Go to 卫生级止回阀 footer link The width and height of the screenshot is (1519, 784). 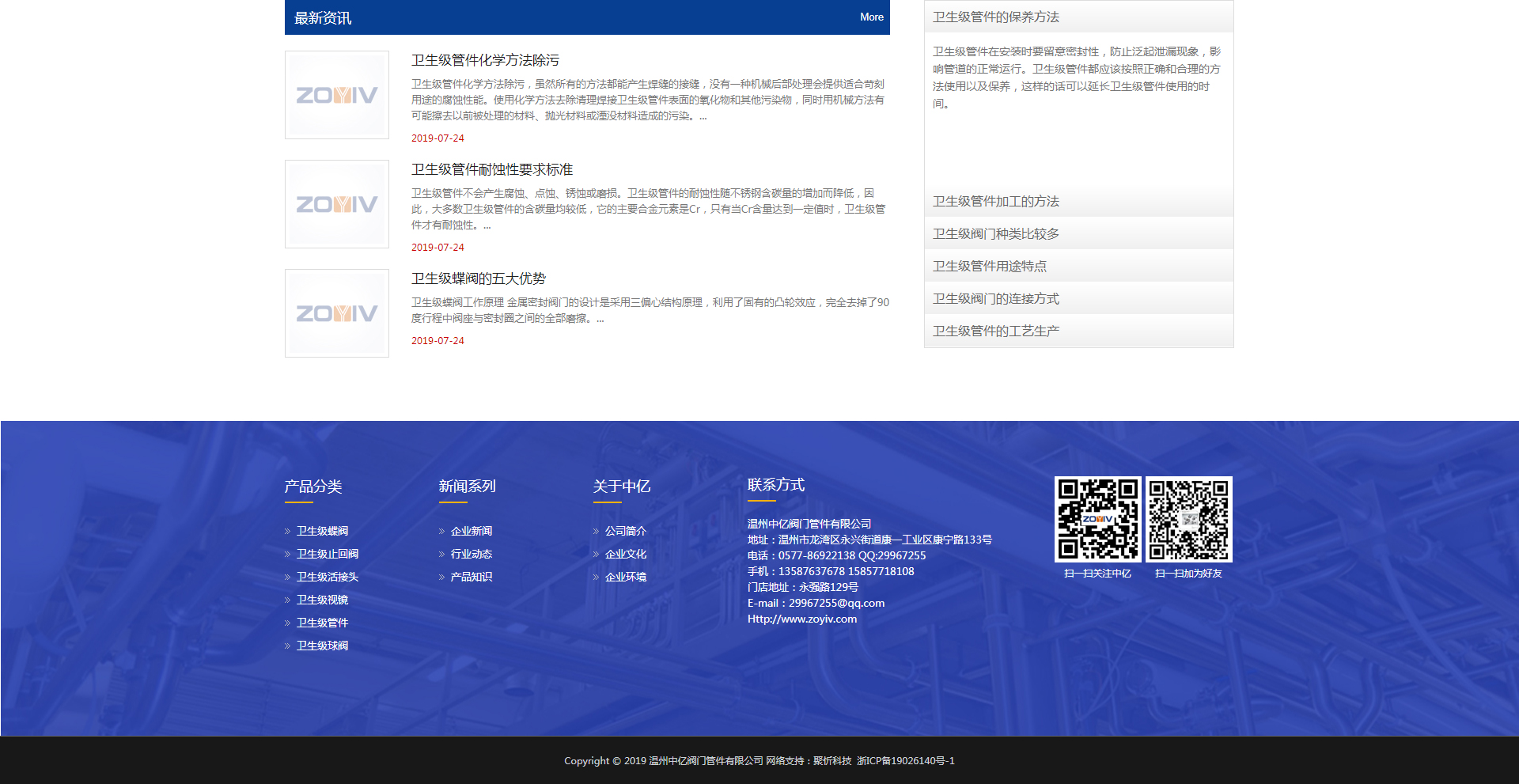327,555
